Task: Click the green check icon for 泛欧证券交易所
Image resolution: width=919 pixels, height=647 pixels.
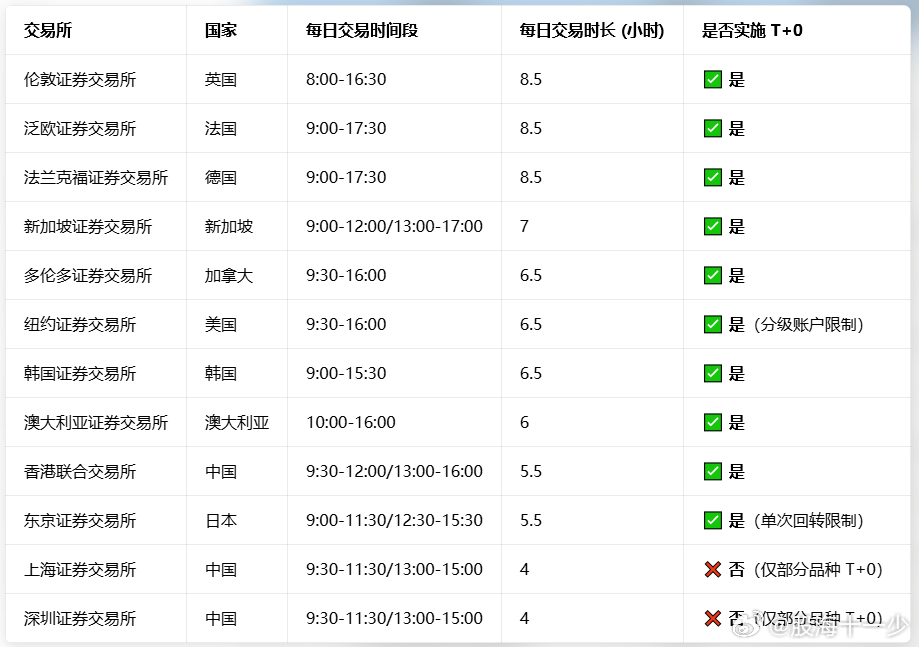Action: pos(712,128)
